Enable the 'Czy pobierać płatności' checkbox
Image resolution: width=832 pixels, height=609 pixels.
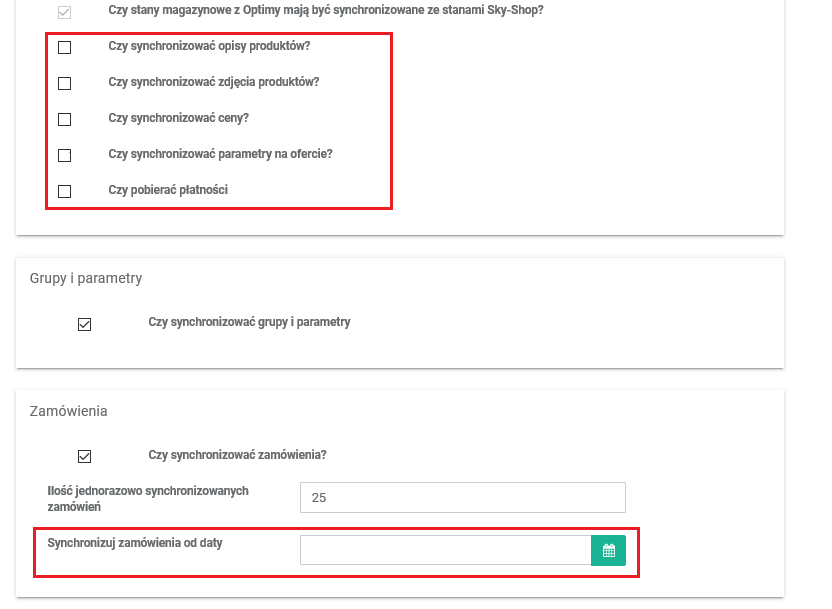[65, 191]
